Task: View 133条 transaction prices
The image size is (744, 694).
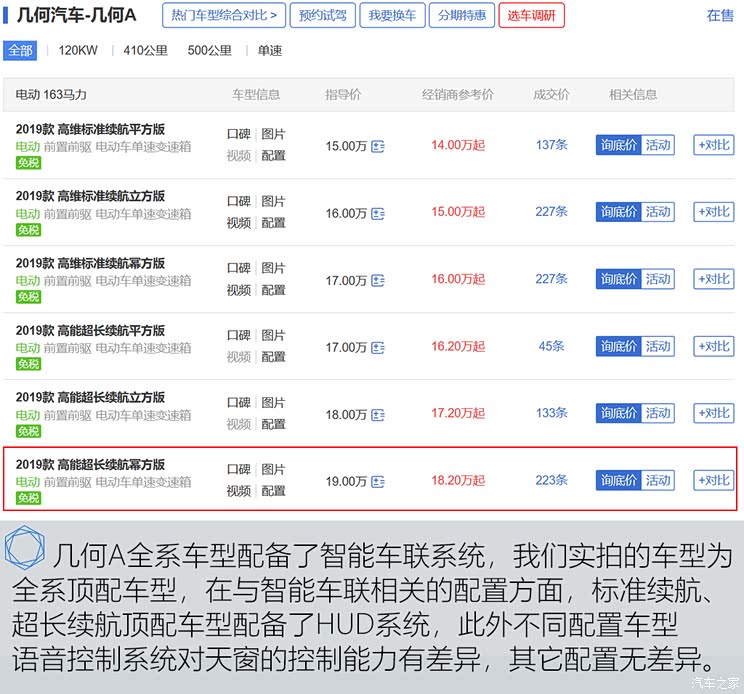Action: [x=551, y=413]
